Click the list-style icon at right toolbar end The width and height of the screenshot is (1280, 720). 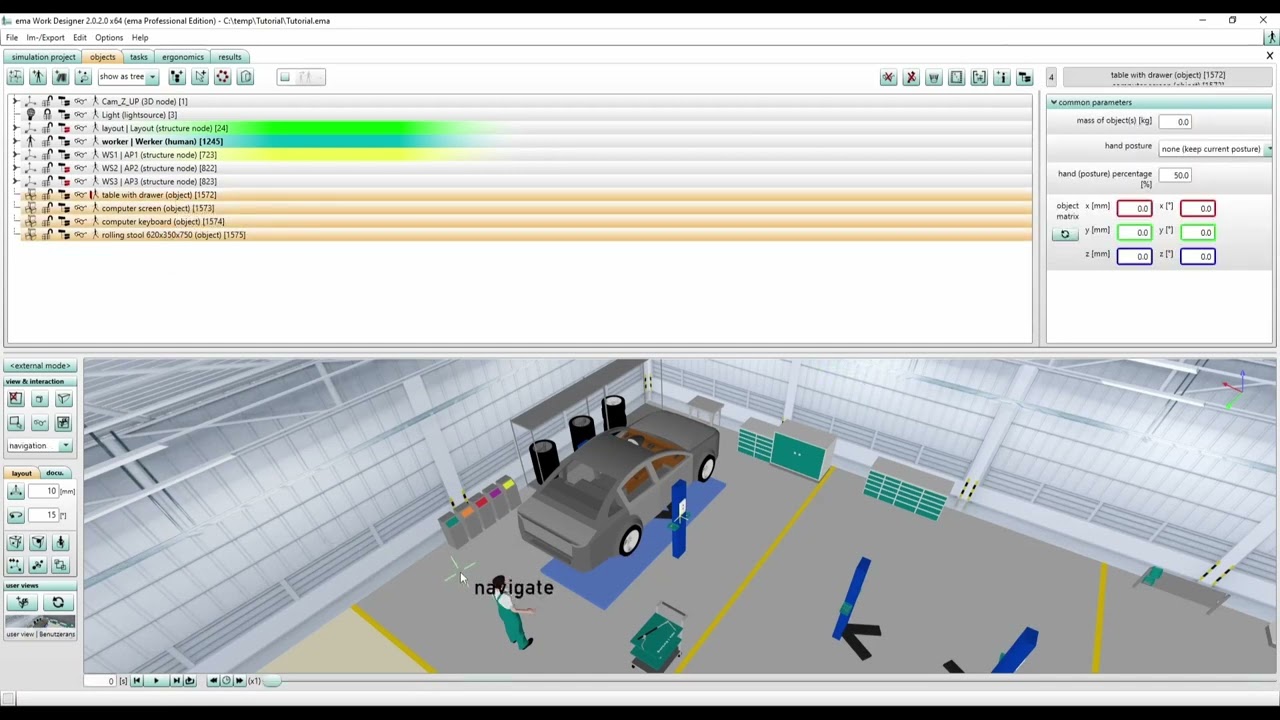pos(1024,77)
